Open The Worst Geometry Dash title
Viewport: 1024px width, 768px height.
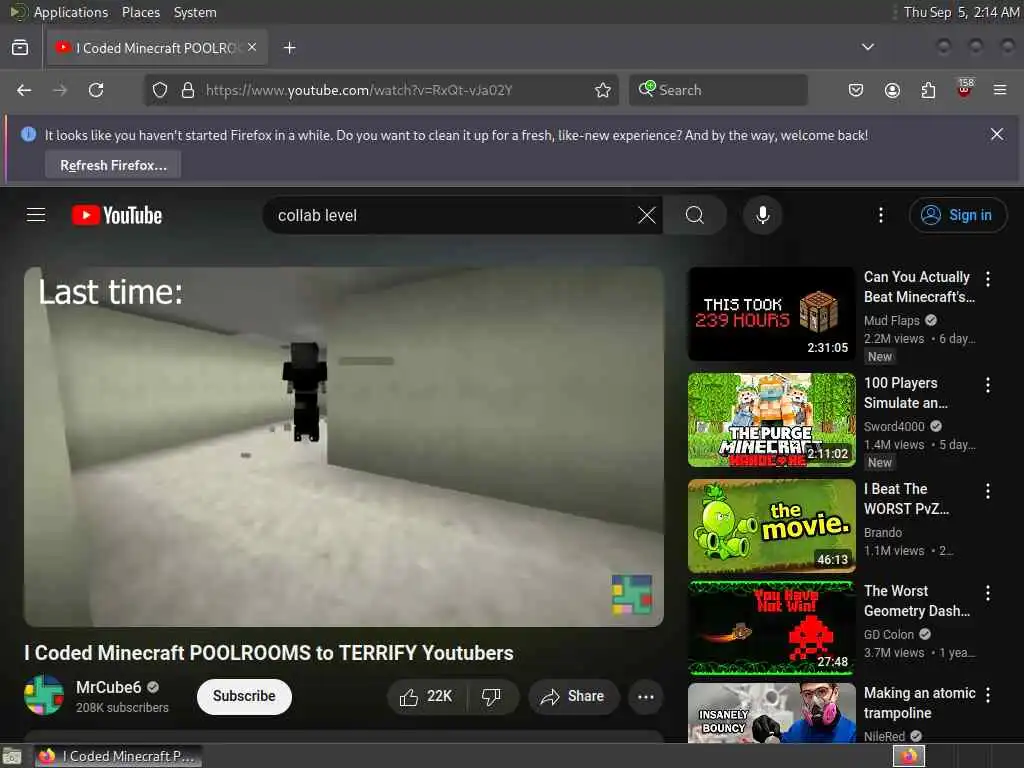[x=917, y=601]
